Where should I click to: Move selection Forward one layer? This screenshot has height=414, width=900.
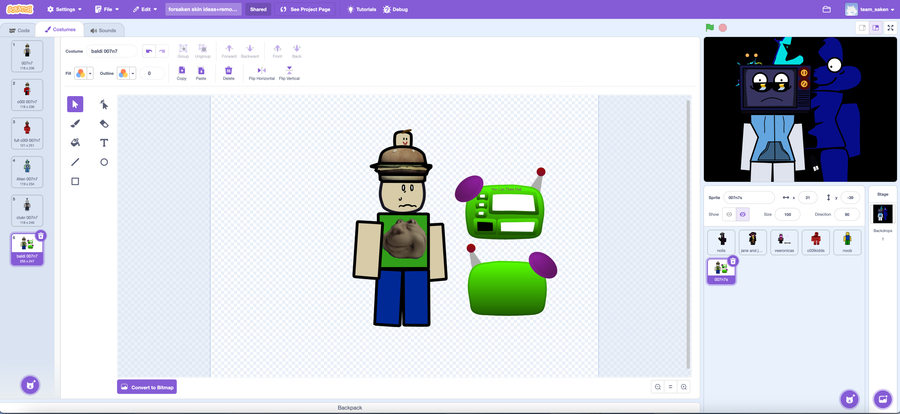pyautogui.click(x=229, y=51)
